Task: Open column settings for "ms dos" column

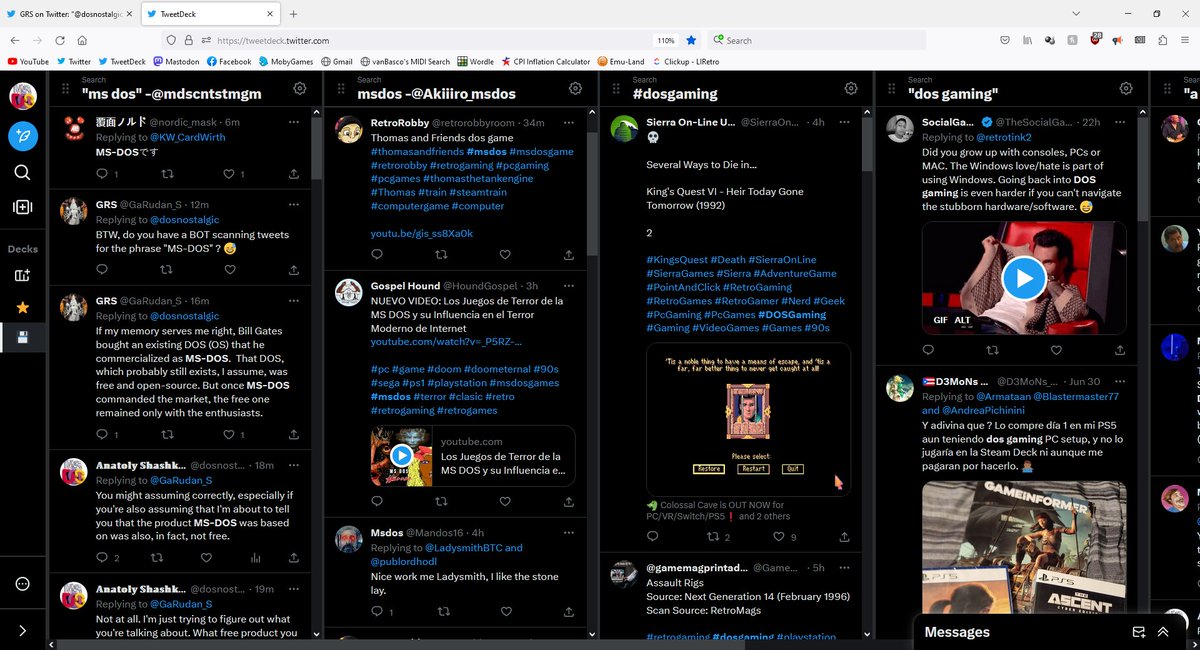Action: pyautogui.click(x=299, y=88)
